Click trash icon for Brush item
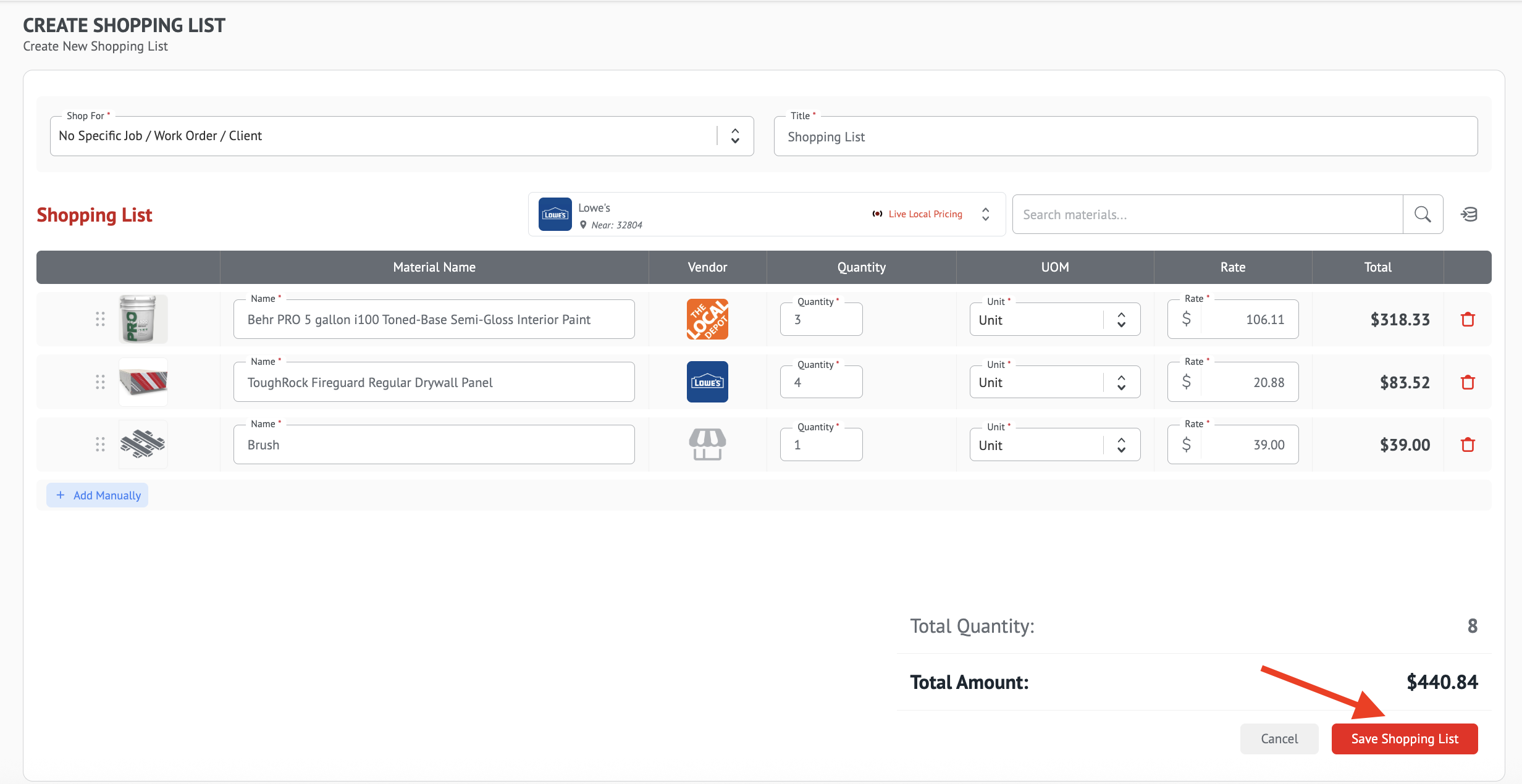This screenshot has height=784, width=1522. 1468,444
